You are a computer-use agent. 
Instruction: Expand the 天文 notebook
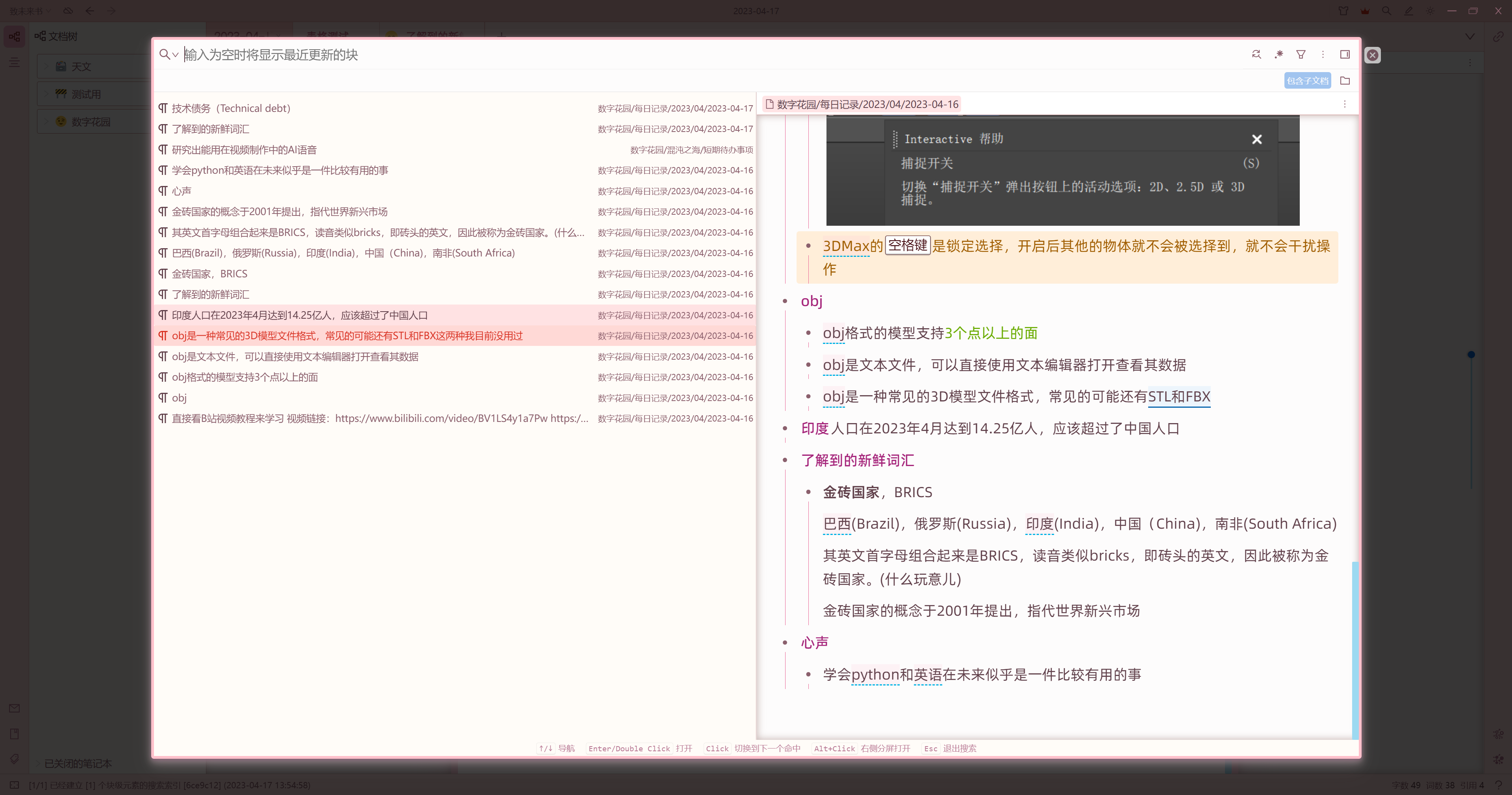pos(46,66)
